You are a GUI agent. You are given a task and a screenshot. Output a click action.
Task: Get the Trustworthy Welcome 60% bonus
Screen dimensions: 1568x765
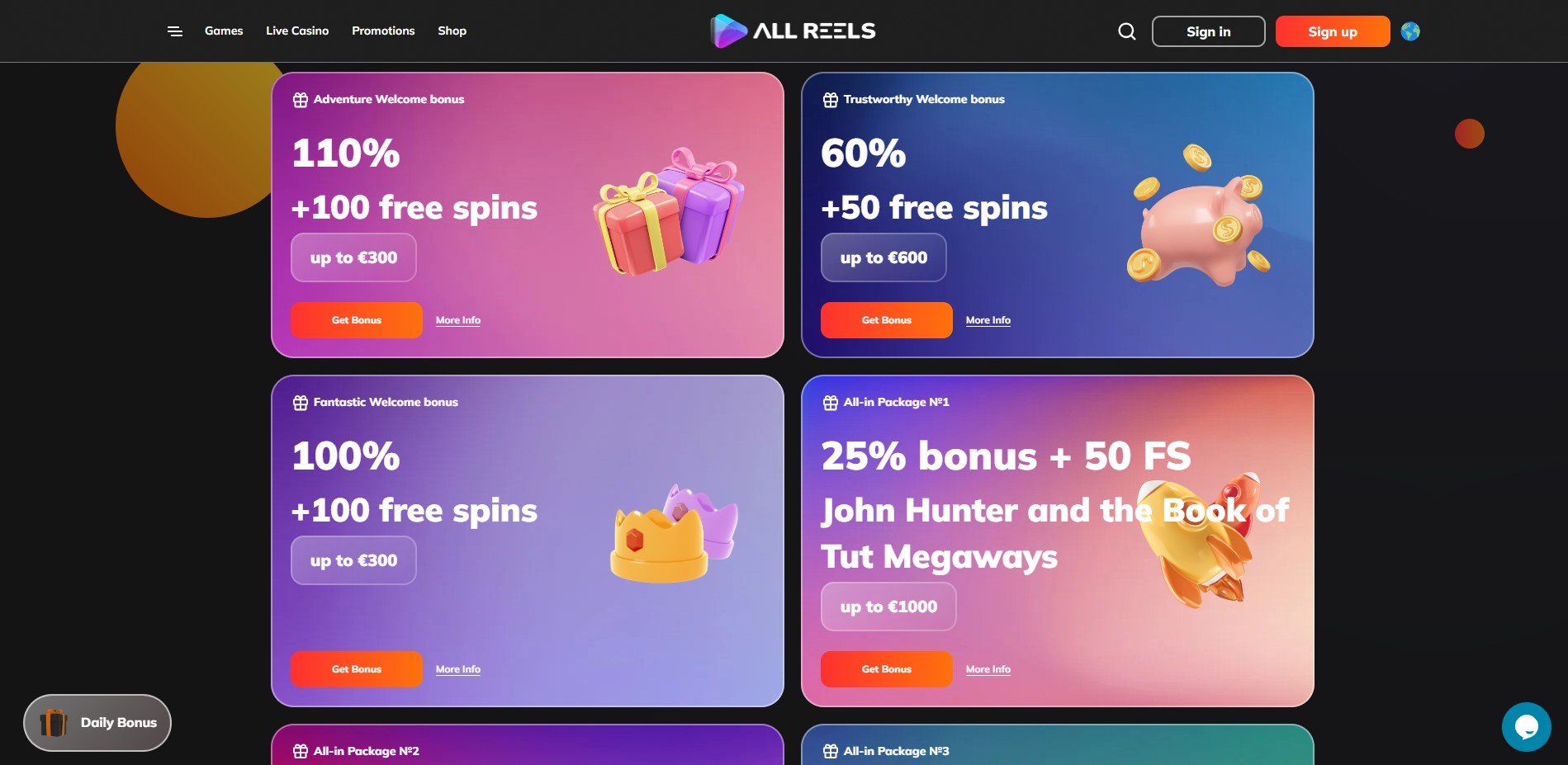coord(887,320)
